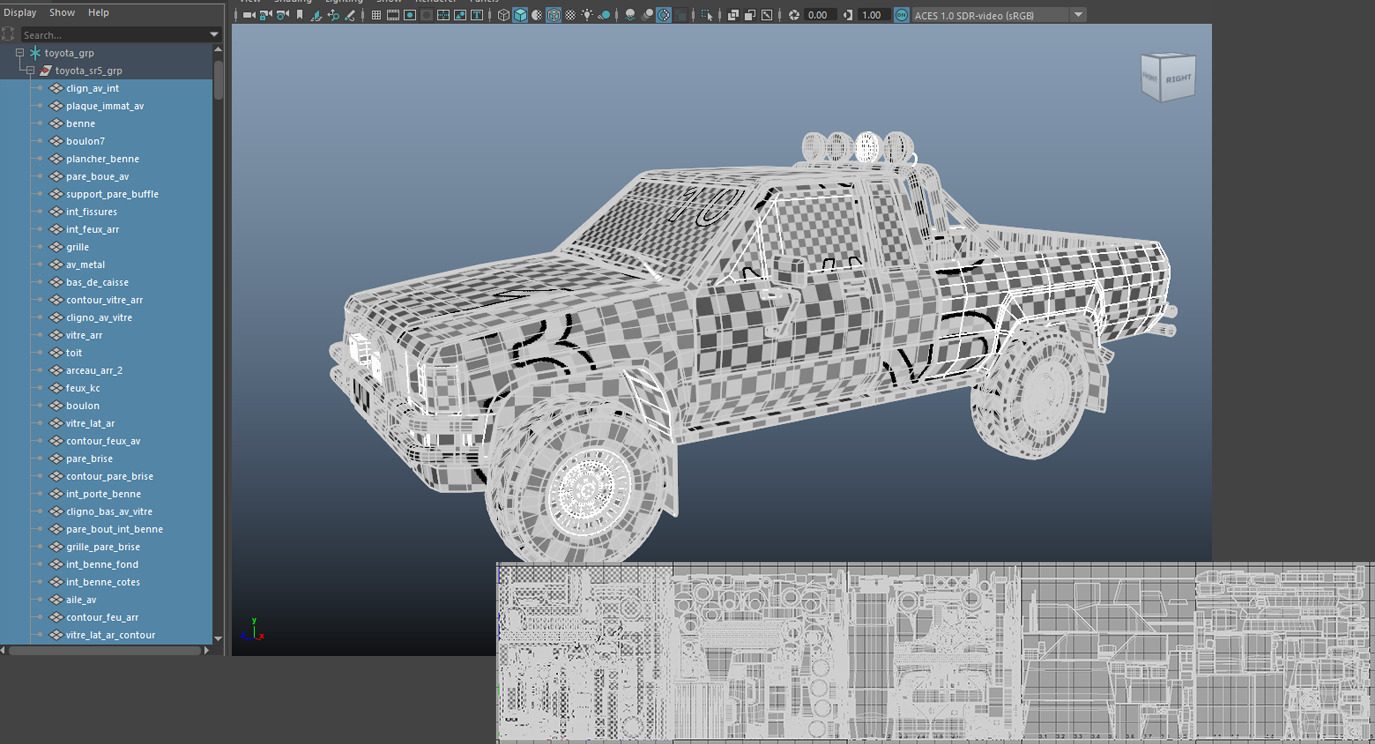1375x744 pixels.
Task: Open the Help menu in Outliner
Action: (x=98, y=12)
